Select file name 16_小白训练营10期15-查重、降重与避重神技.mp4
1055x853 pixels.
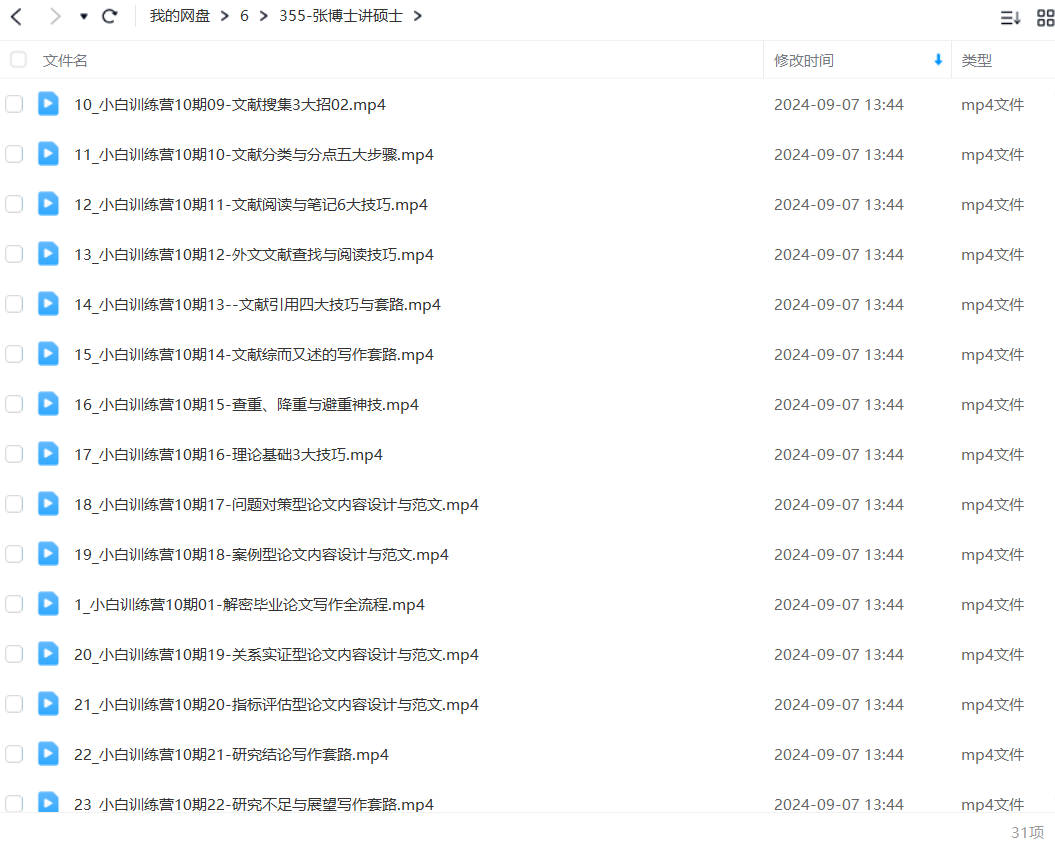tap(246, 405)
